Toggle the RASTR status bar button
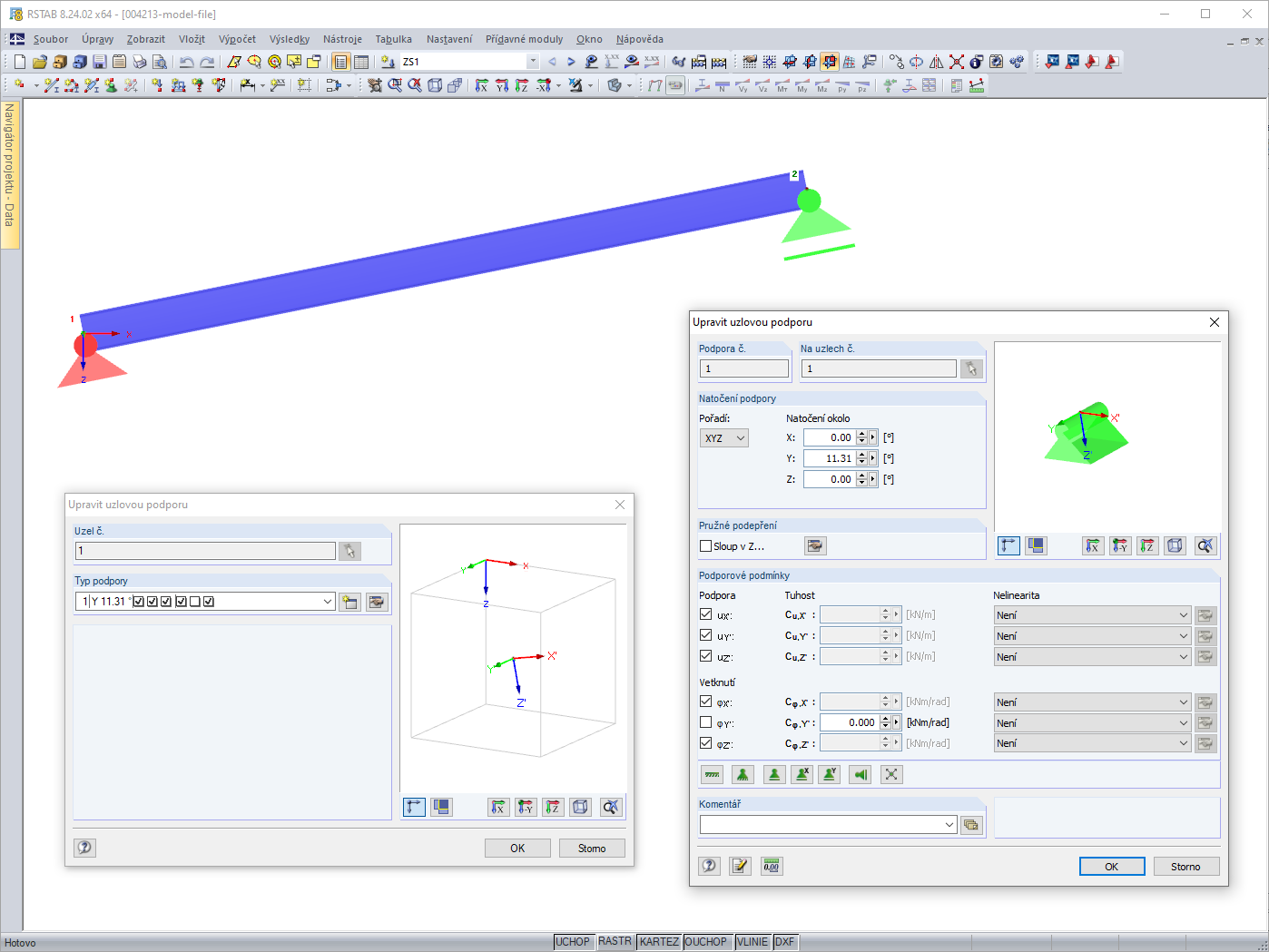Screen dimensions: 1269x952 coord(615,942)
